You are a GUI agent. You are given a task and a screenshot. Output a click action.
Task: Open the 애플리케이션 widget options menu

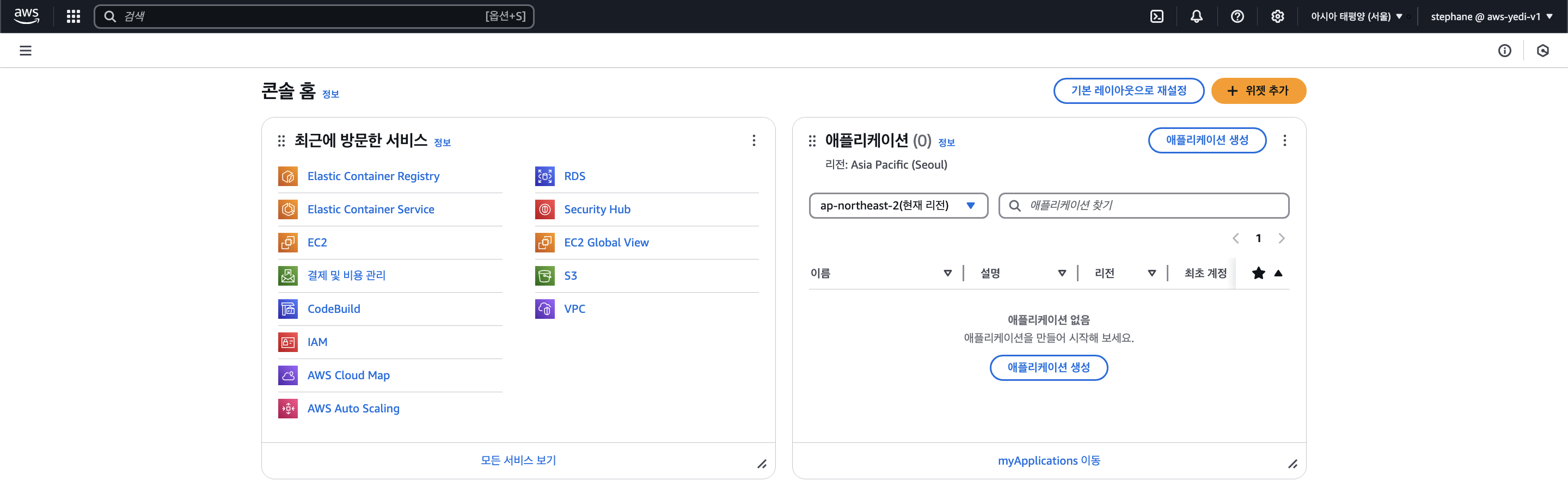[1284, 140]
